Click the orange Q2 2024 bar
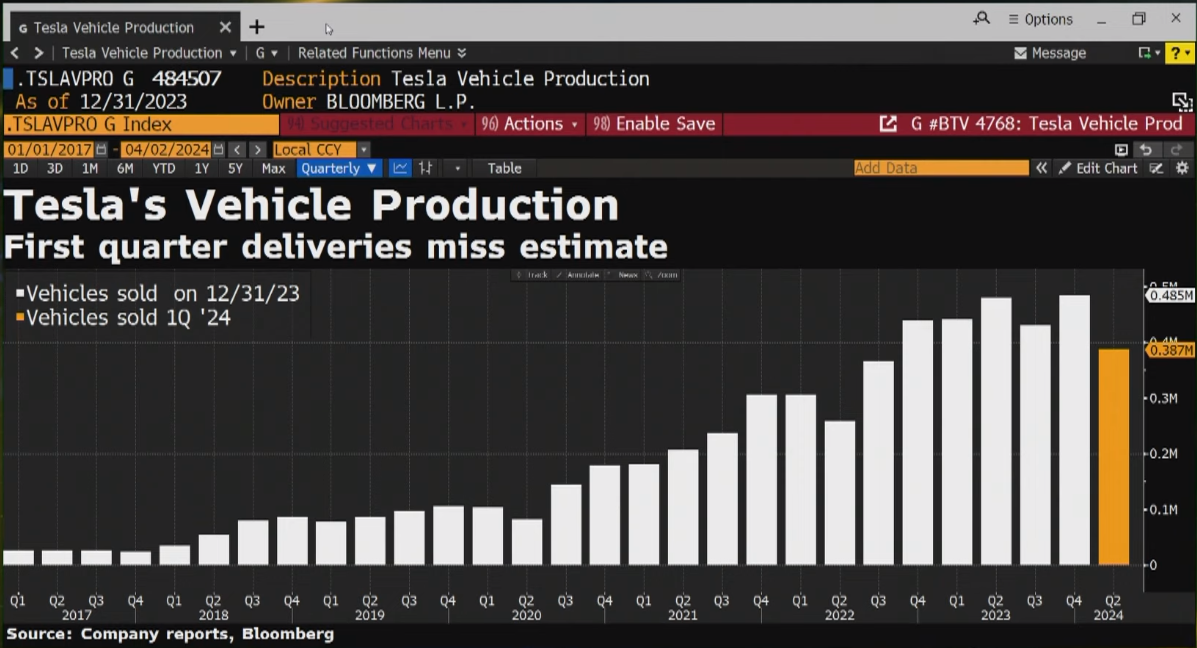 click(x=1113, y=457)
